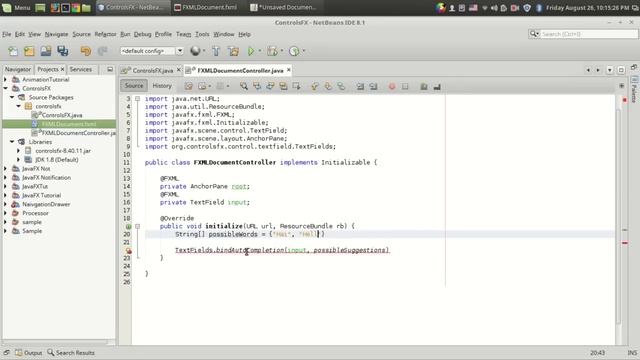
Task: Switch editor to Source view
Action: [134, 86]
